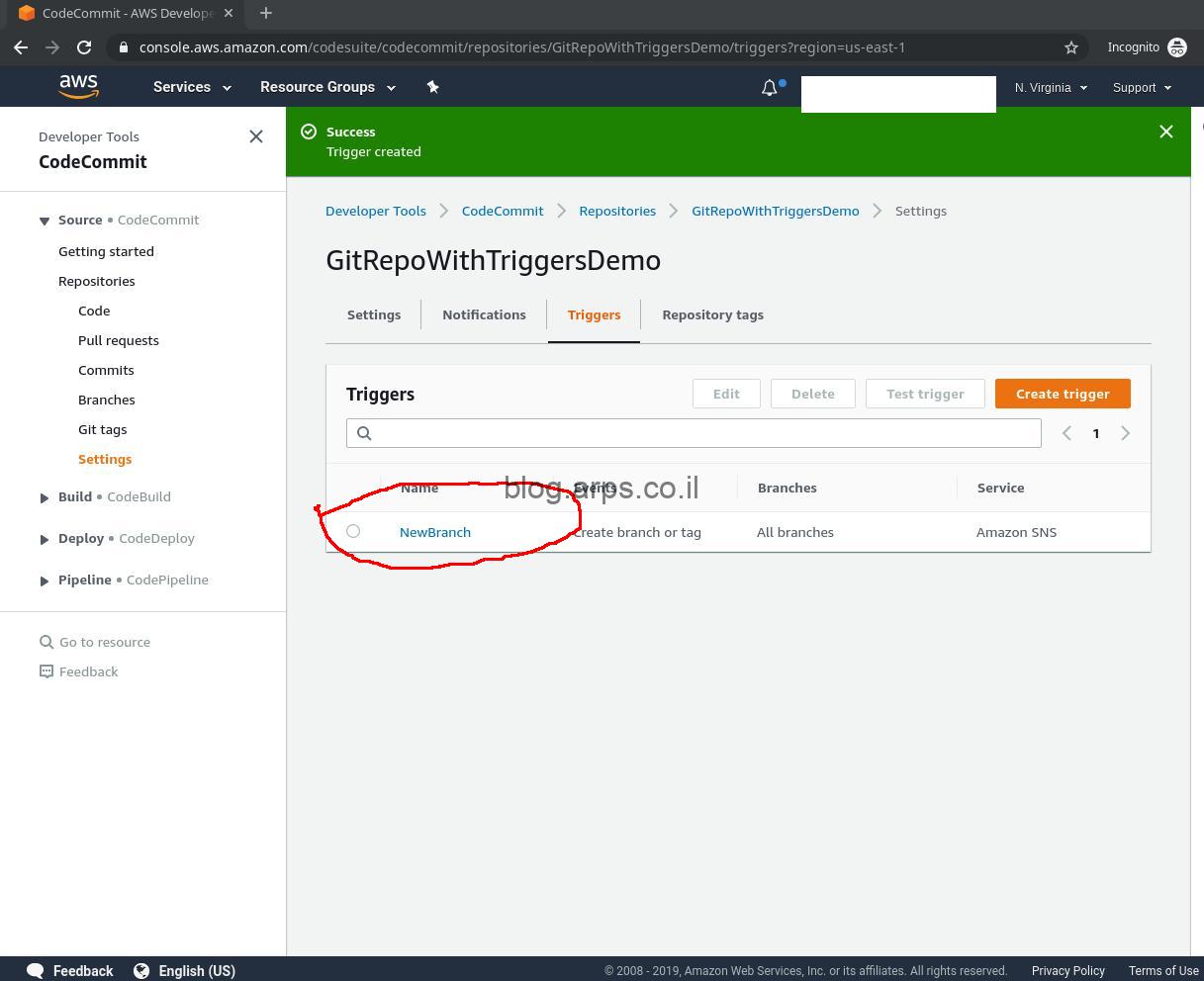Collapse the Source CodeCommit section
1204x981 pixels.
[45, 221]
